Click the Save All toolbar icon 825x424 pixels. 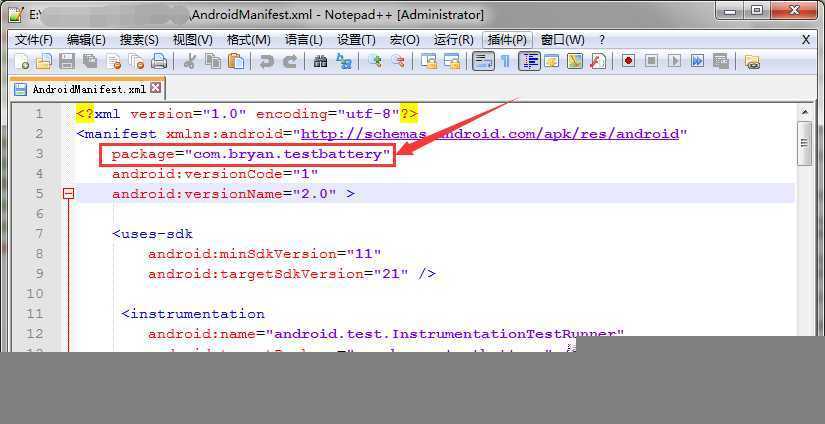90,62
